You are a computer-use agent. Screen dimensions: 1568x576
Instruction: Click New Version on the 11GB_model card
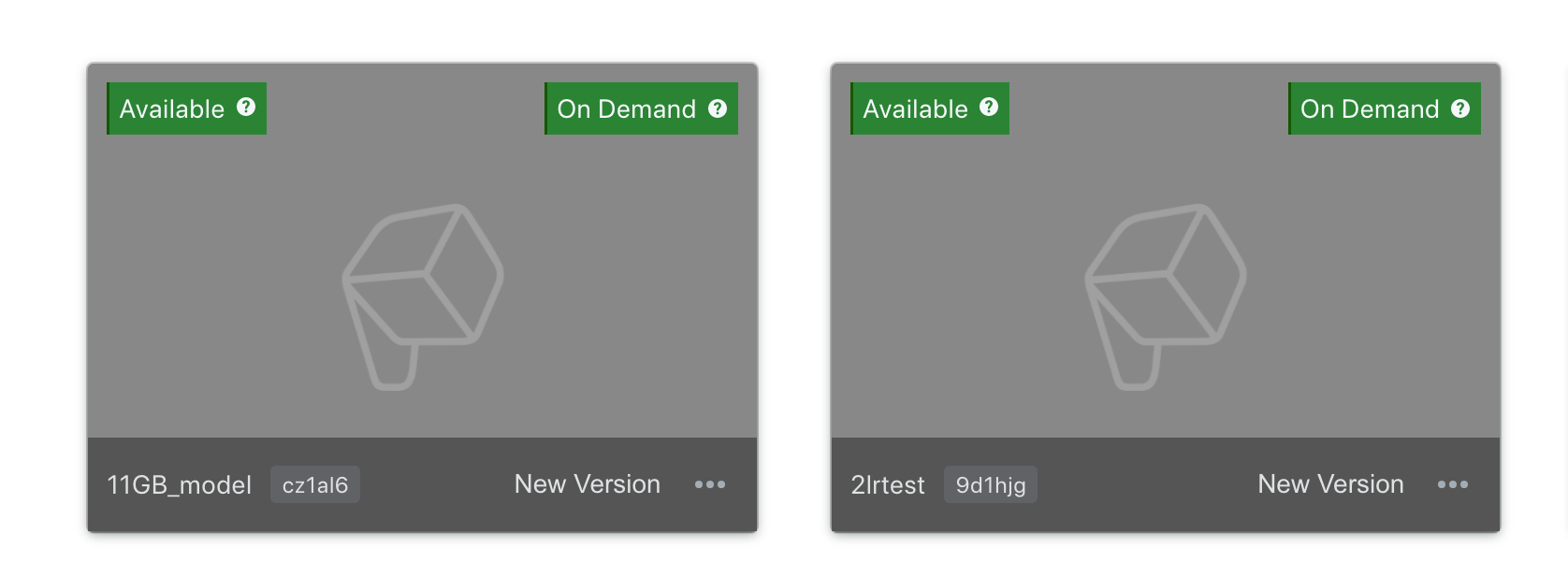[588, 484]
